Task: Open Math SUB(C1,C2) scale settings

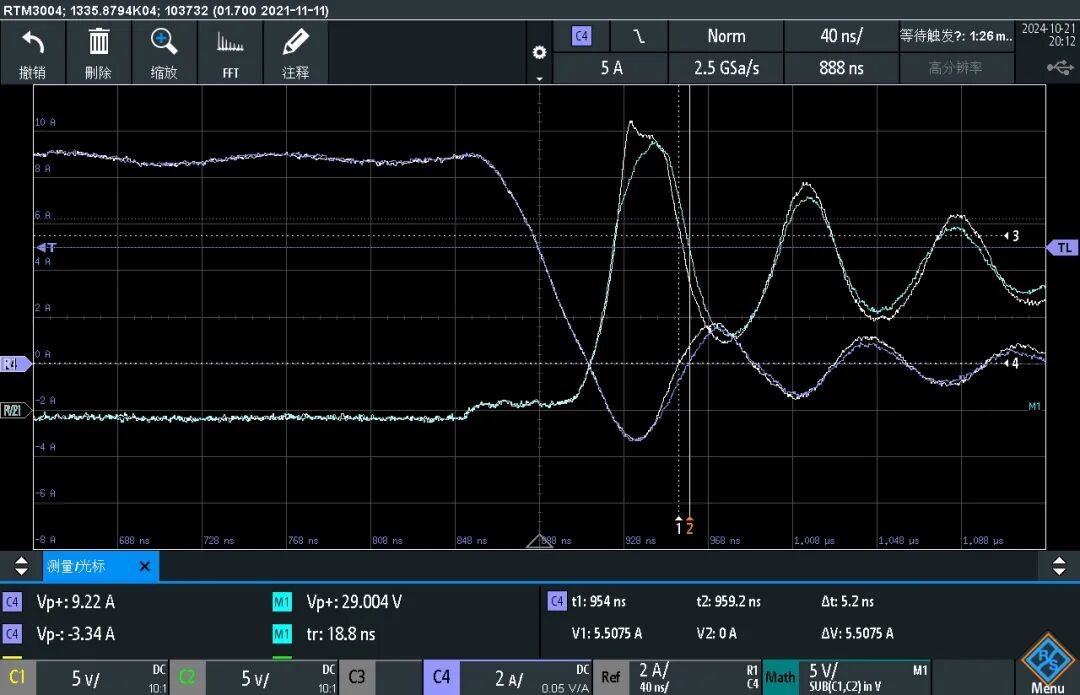Action: pos(864,678)
